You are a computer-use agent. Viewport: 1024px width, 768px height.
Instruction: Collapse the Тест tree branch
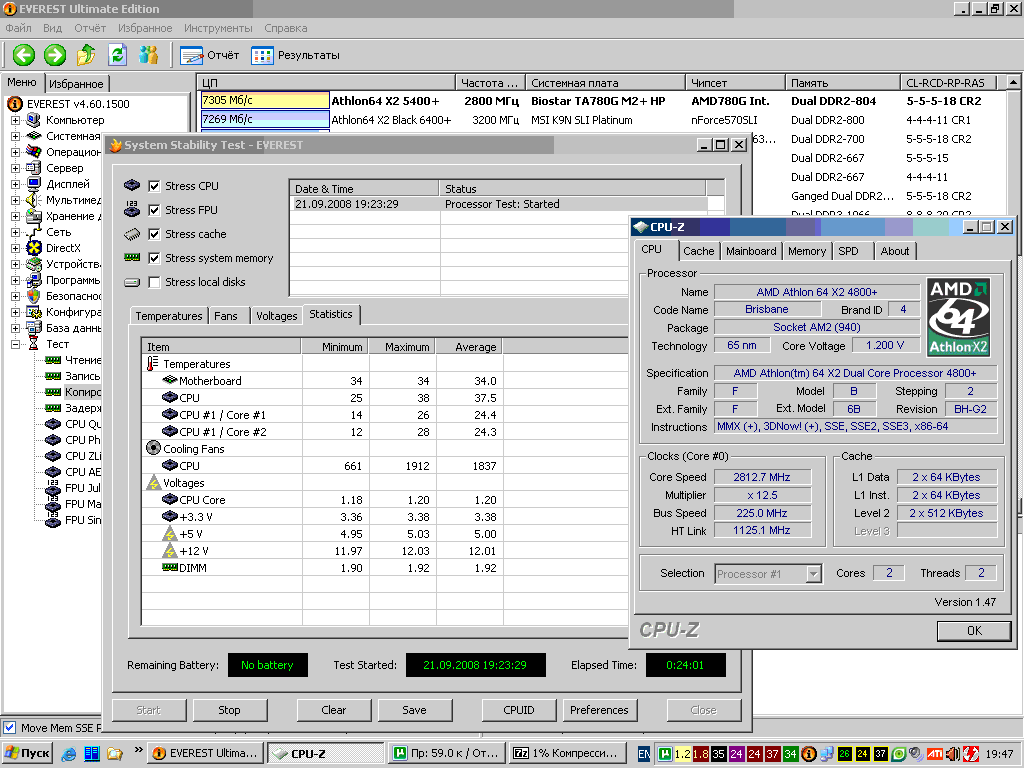pyautogui.click(x=15, y=344)
